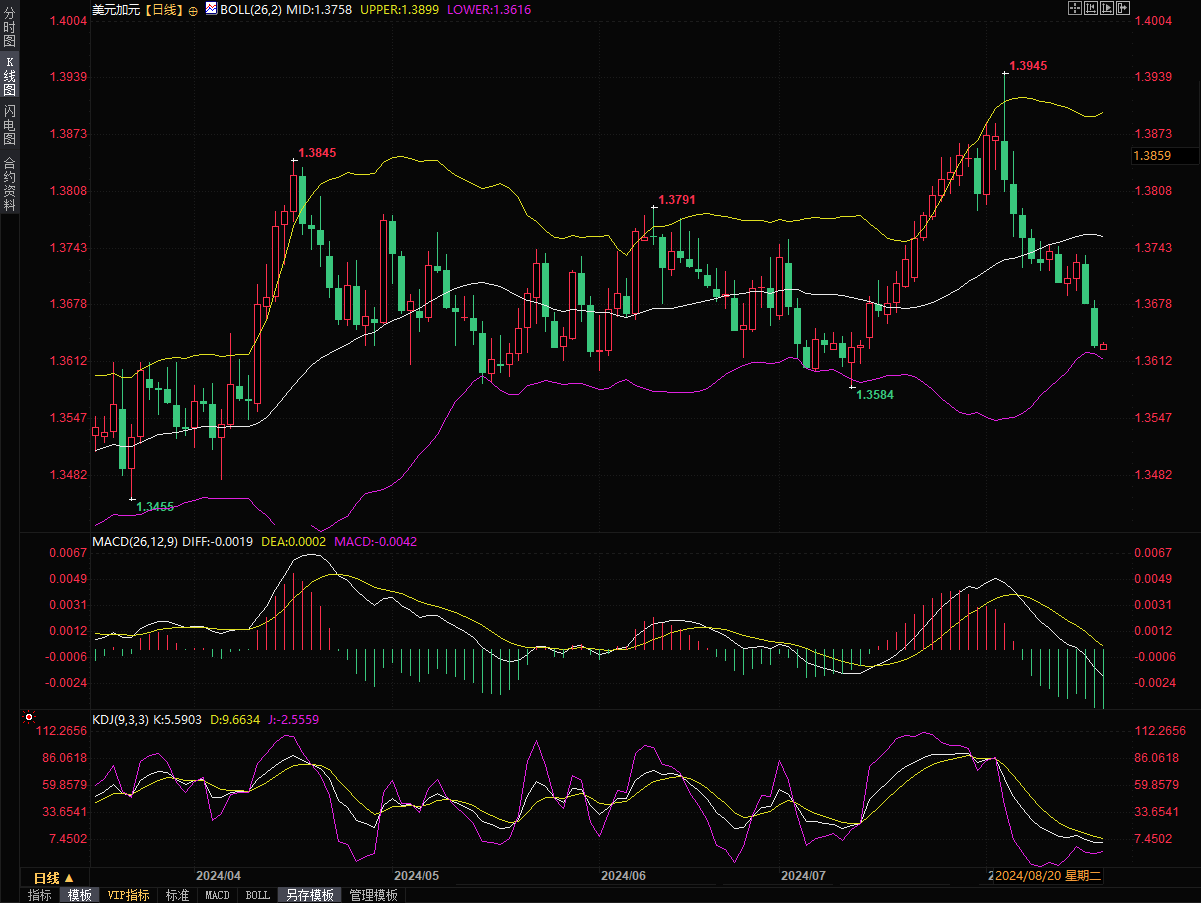The width and height of the screenshot is (1201, 903).
Task: Open the 合约资料 side tab
Action: coord(9,184)
